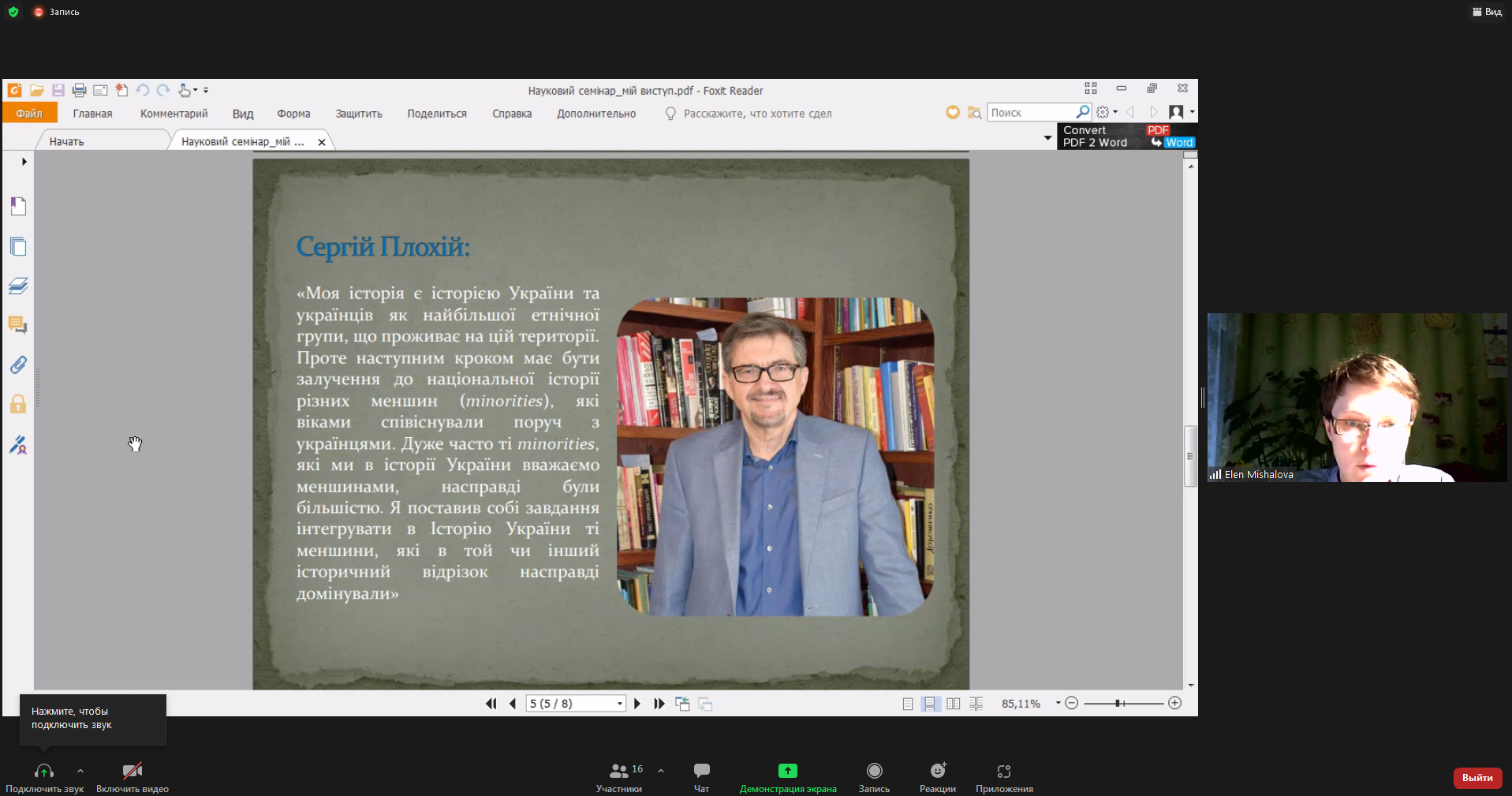Screen dimensions: 1512x796
Task: Expand the left navigation panel arrow
Action: pyautogui.click(x=24, y=162)
